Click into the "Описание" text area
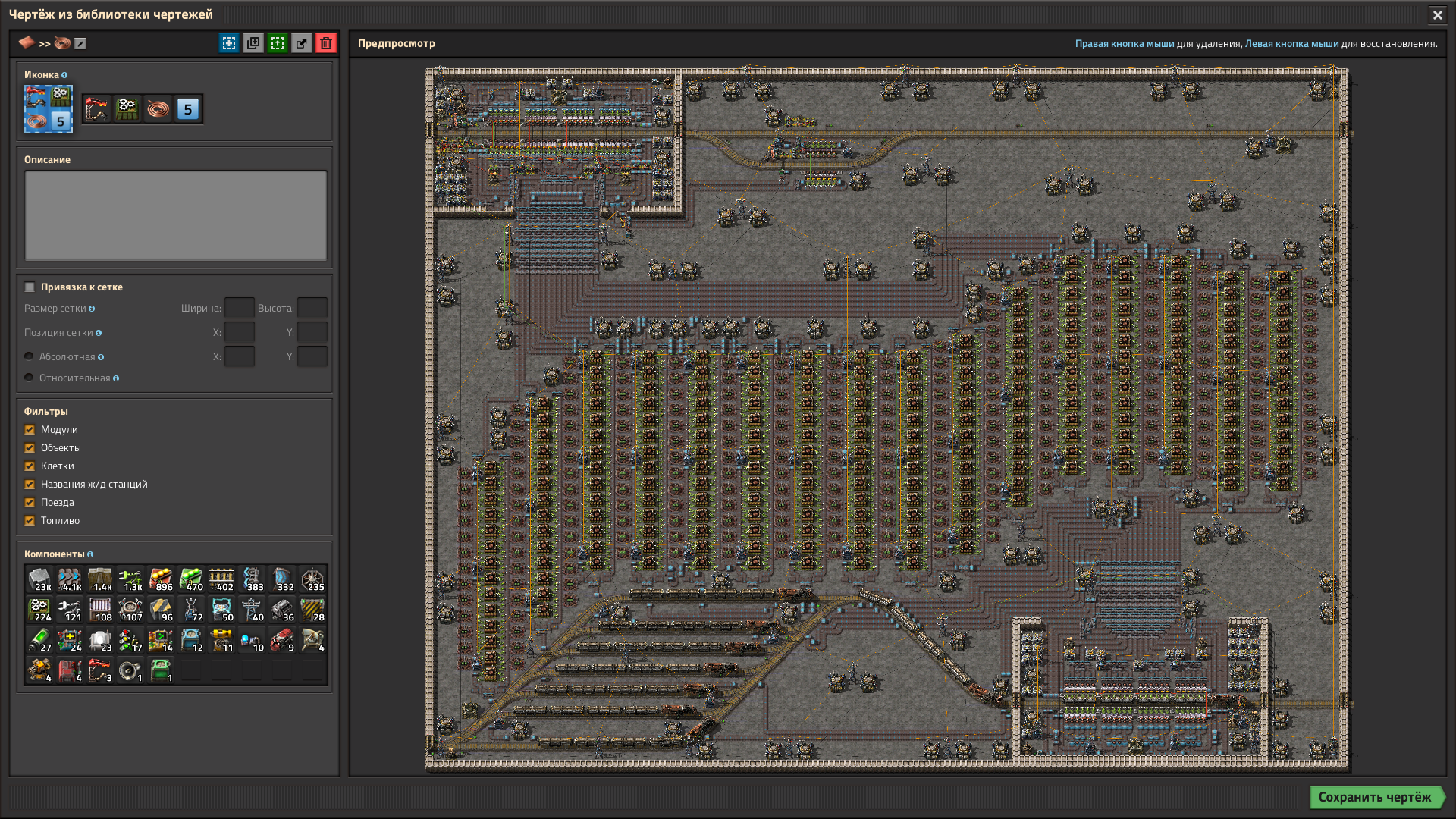Viewport: 1456px width, 819px height. [176, 215]
